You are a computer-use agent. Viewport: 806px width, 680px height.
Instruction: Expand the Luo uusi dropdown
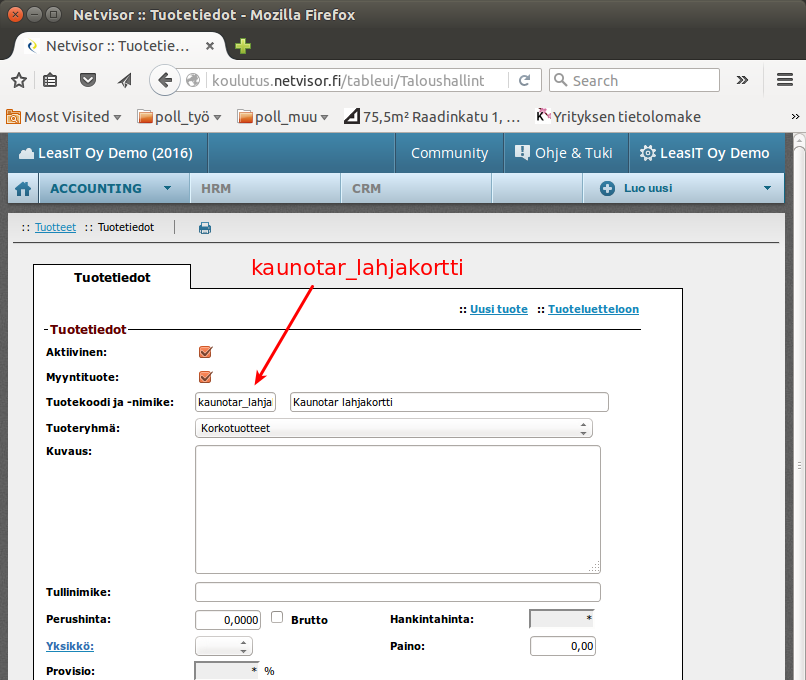click(x=685, y=188)
